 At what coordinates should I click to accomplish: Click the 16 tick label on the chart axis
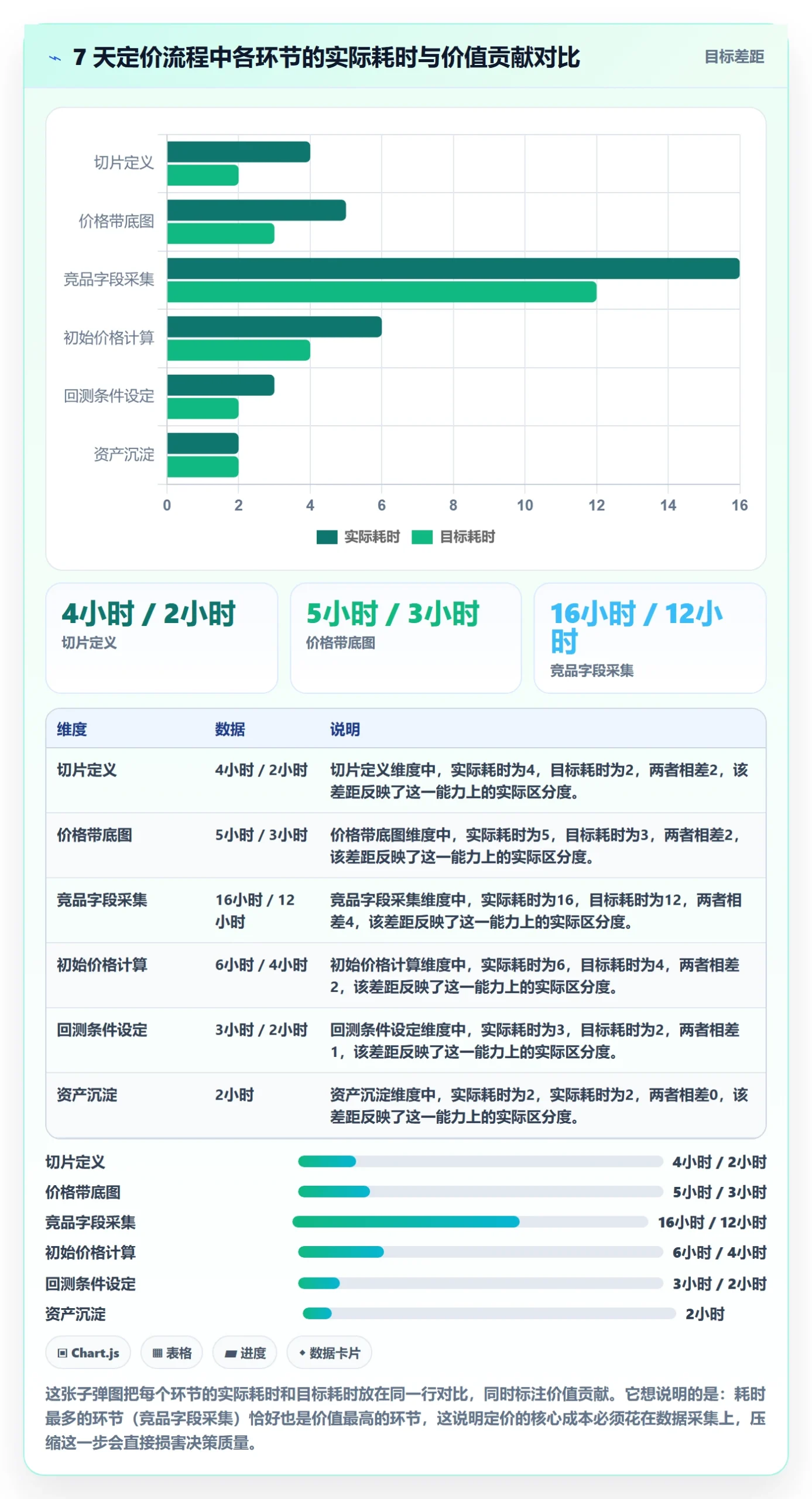739,505
